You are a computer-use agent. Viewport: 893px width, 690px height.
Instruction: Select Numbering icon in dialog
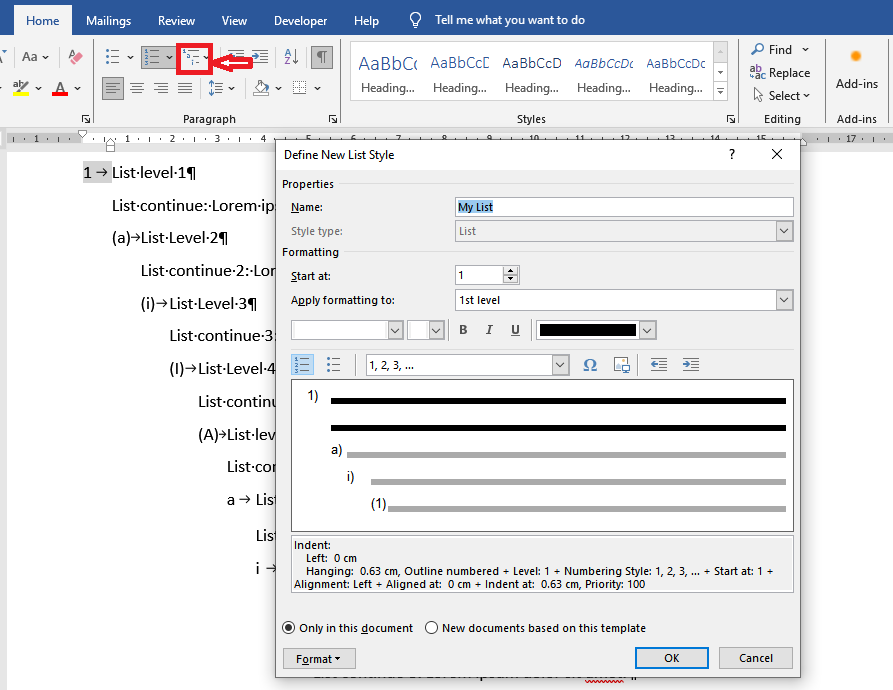pyautogui.click(x=302, y=365)
